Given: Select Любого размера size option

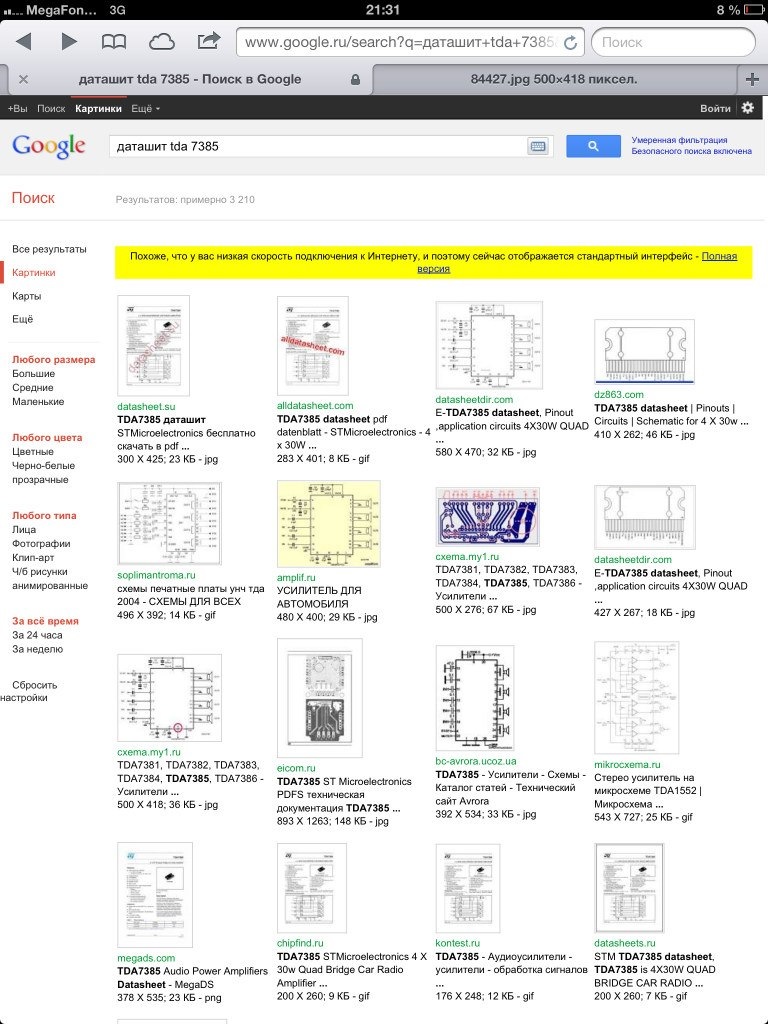Looking at the screenshot, I should pos(54,359).
